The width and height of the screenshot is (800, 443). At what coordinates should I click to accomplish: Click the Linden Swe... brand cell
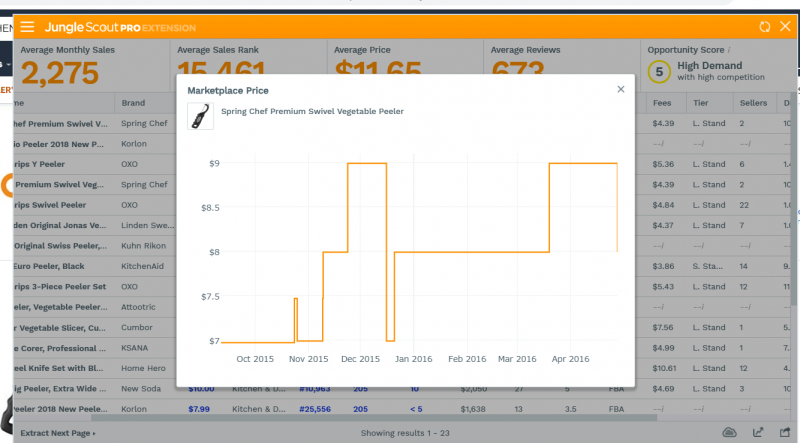point(147,225)
